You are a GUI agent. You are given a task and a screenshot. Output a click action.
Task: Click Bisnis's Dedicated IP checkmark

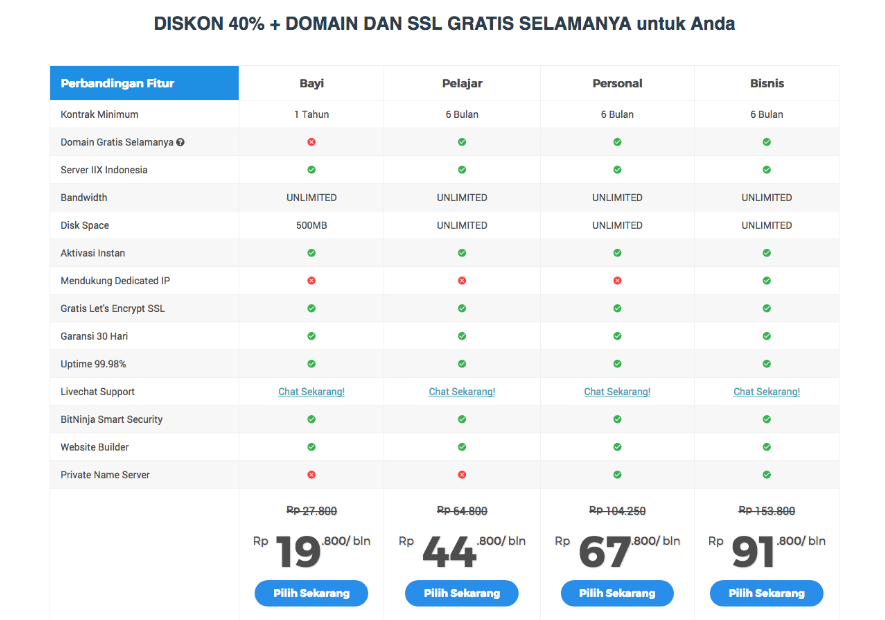point(766,281)
